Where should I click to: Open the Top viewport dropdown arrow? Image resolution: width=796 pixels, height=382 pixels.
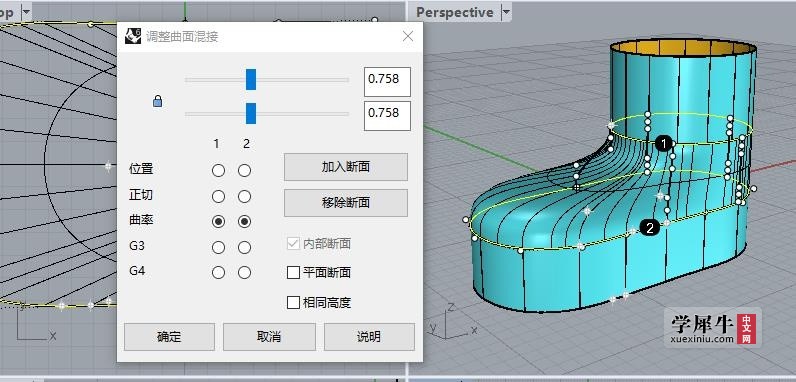tap(26, 12)
